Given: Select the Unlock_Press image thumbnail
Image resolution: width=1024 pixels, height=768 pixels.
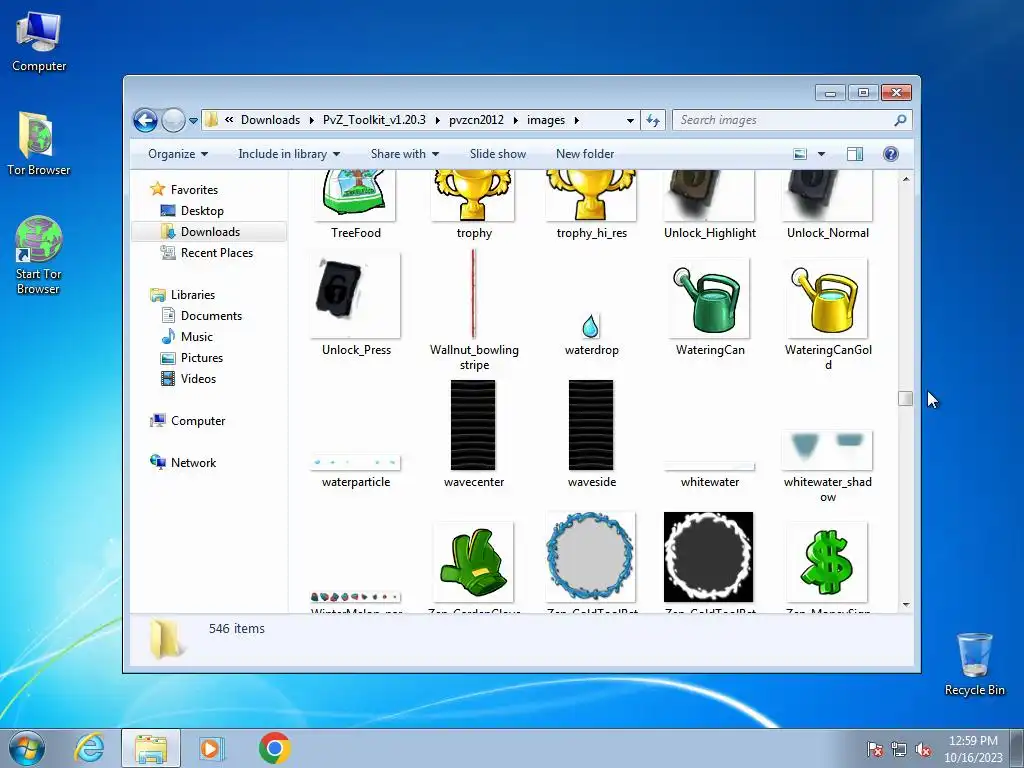Looking at the screenshot, I should click(x=355, y=296).
